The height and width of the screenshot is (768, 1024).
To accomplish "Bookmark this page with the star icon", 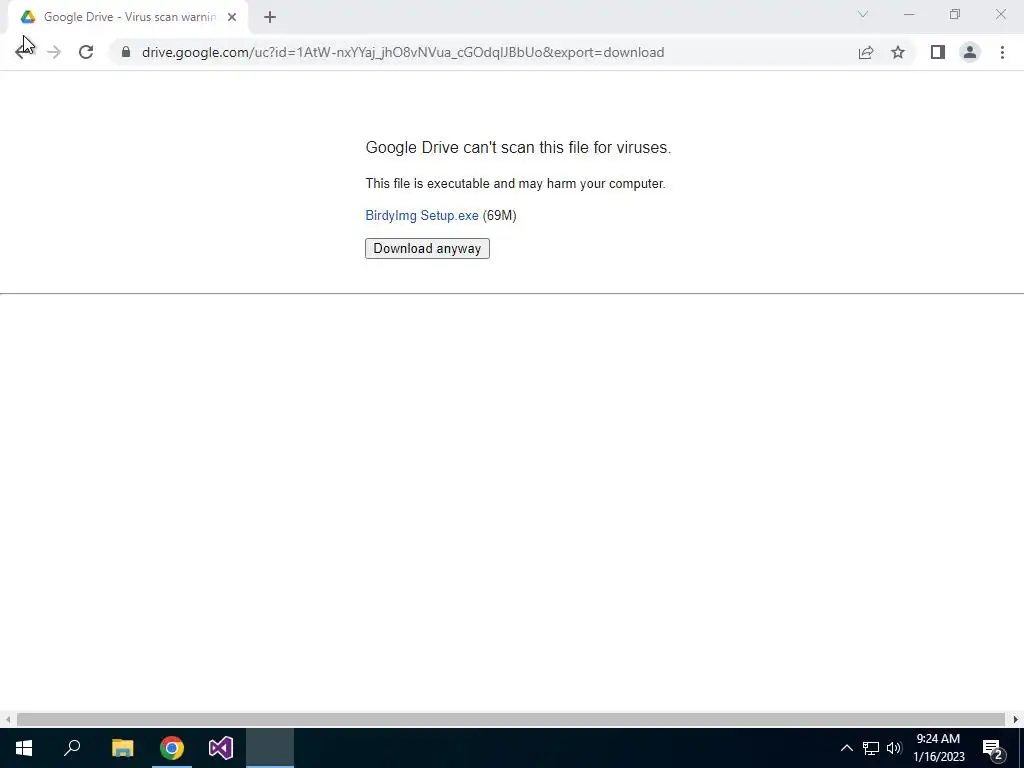I will coord(898,52).
